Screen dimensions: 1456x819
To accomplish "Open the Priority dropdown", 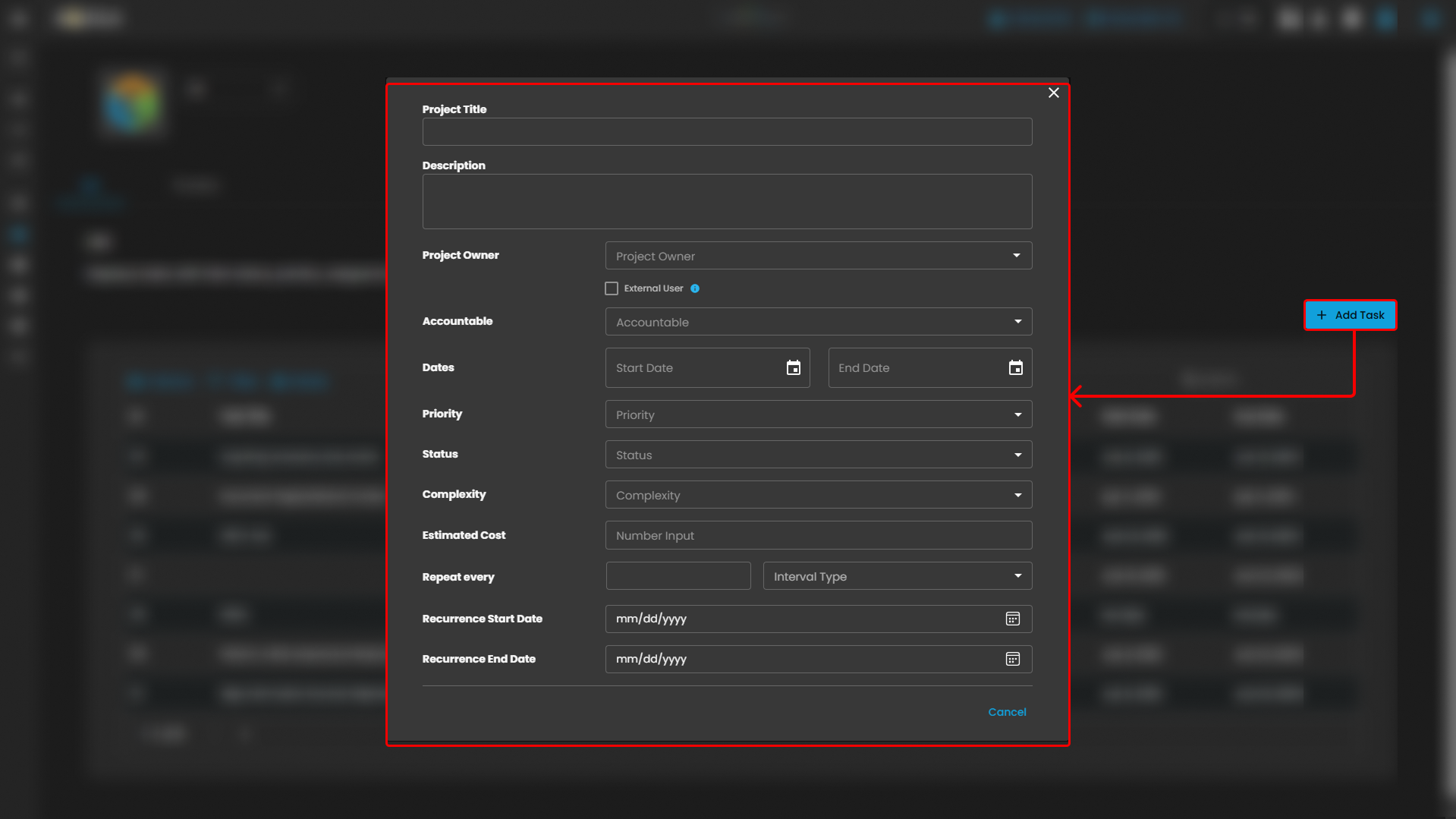I will coord(818,414).
